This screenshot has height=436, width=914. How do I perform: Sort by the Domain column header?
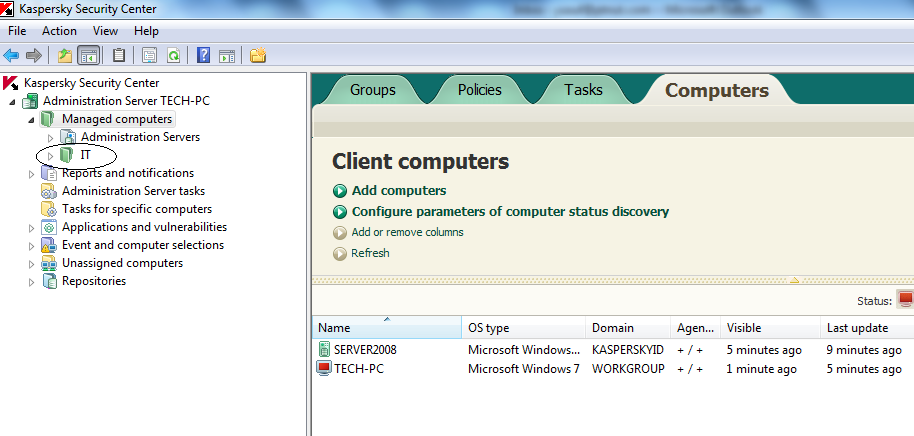coord(628,328)
